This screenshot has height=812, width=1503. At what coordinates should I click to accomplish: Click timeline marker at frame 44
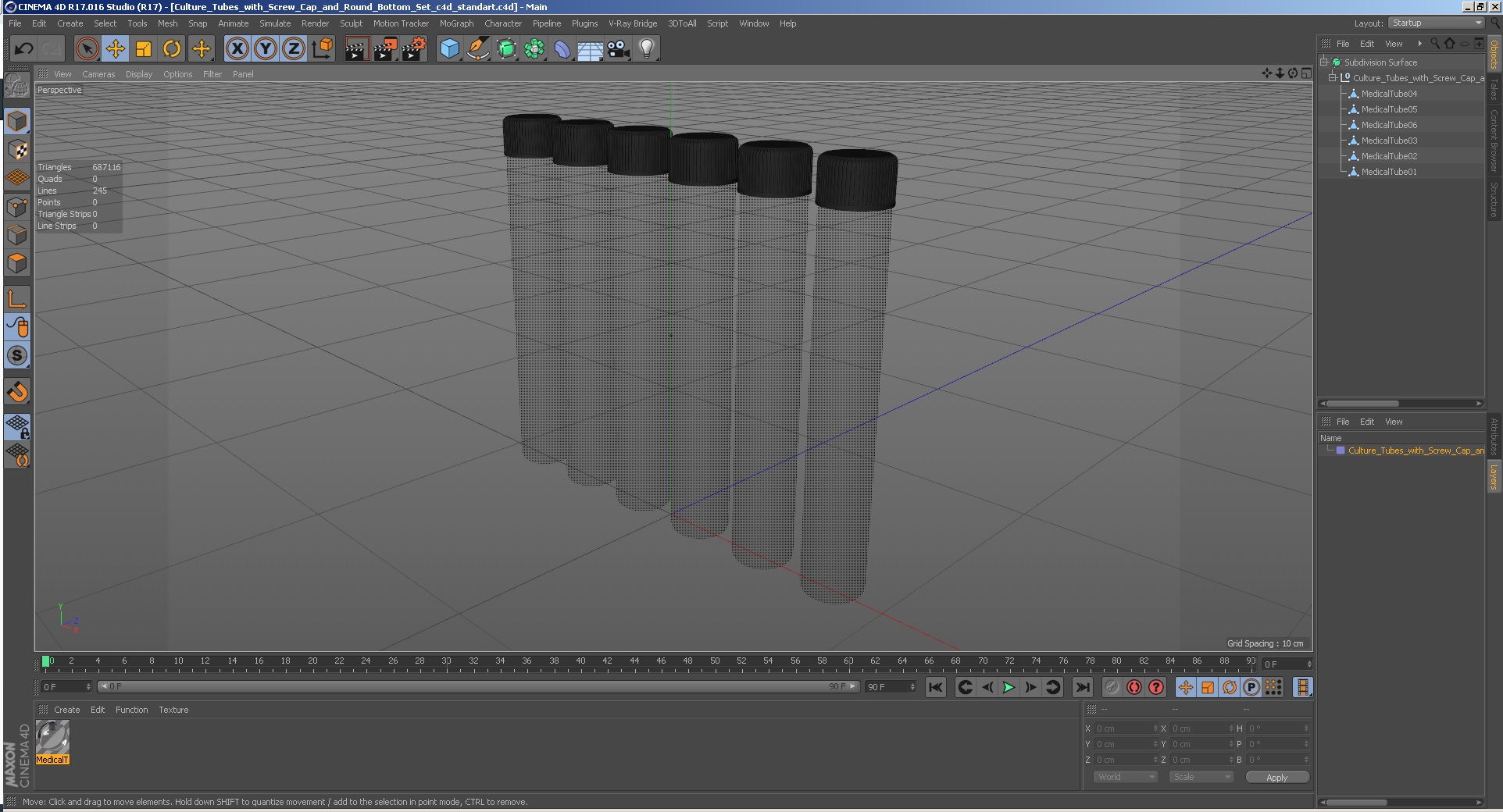pyautogui.click(x=634, y=661)
